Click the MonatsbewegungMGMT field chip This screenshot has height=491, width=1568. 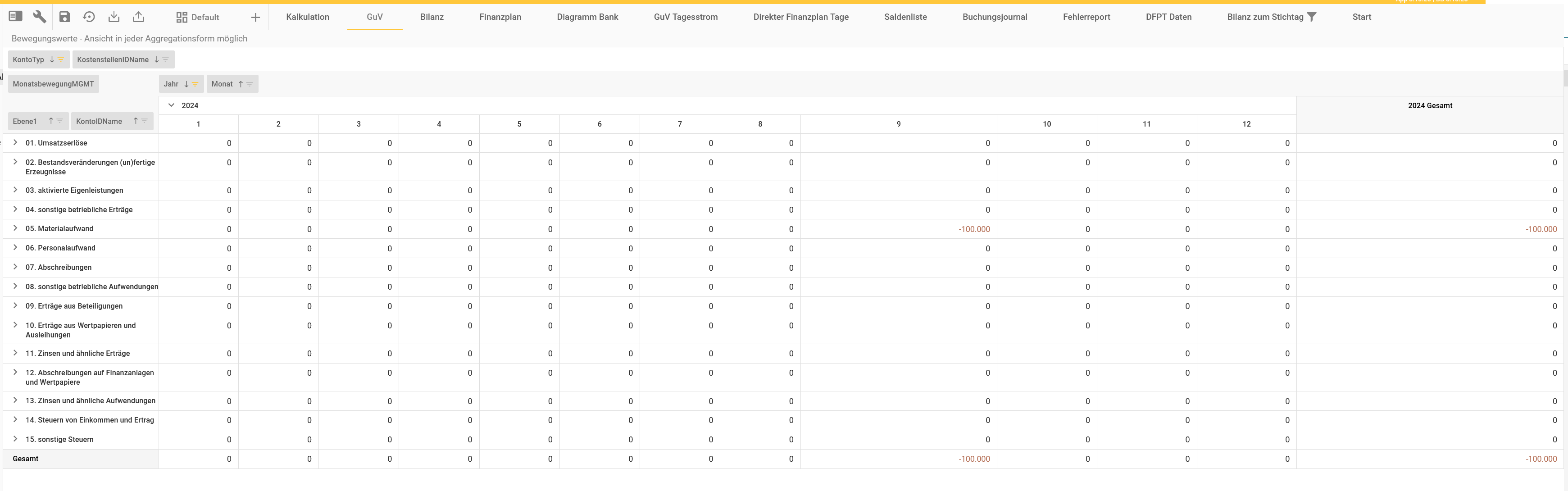53,84
